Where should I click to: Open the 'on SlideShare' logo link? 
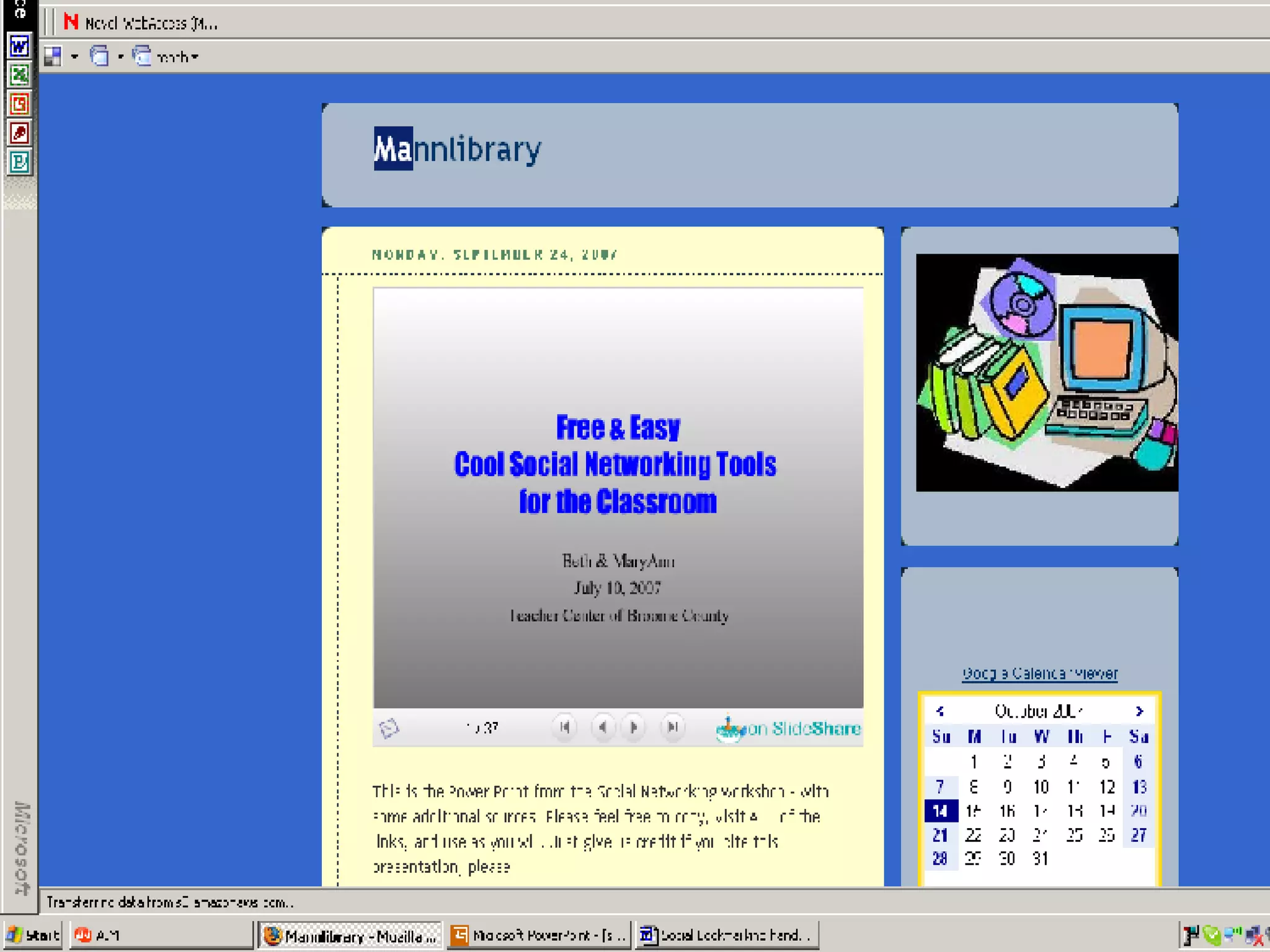click(x=789, y=728)
